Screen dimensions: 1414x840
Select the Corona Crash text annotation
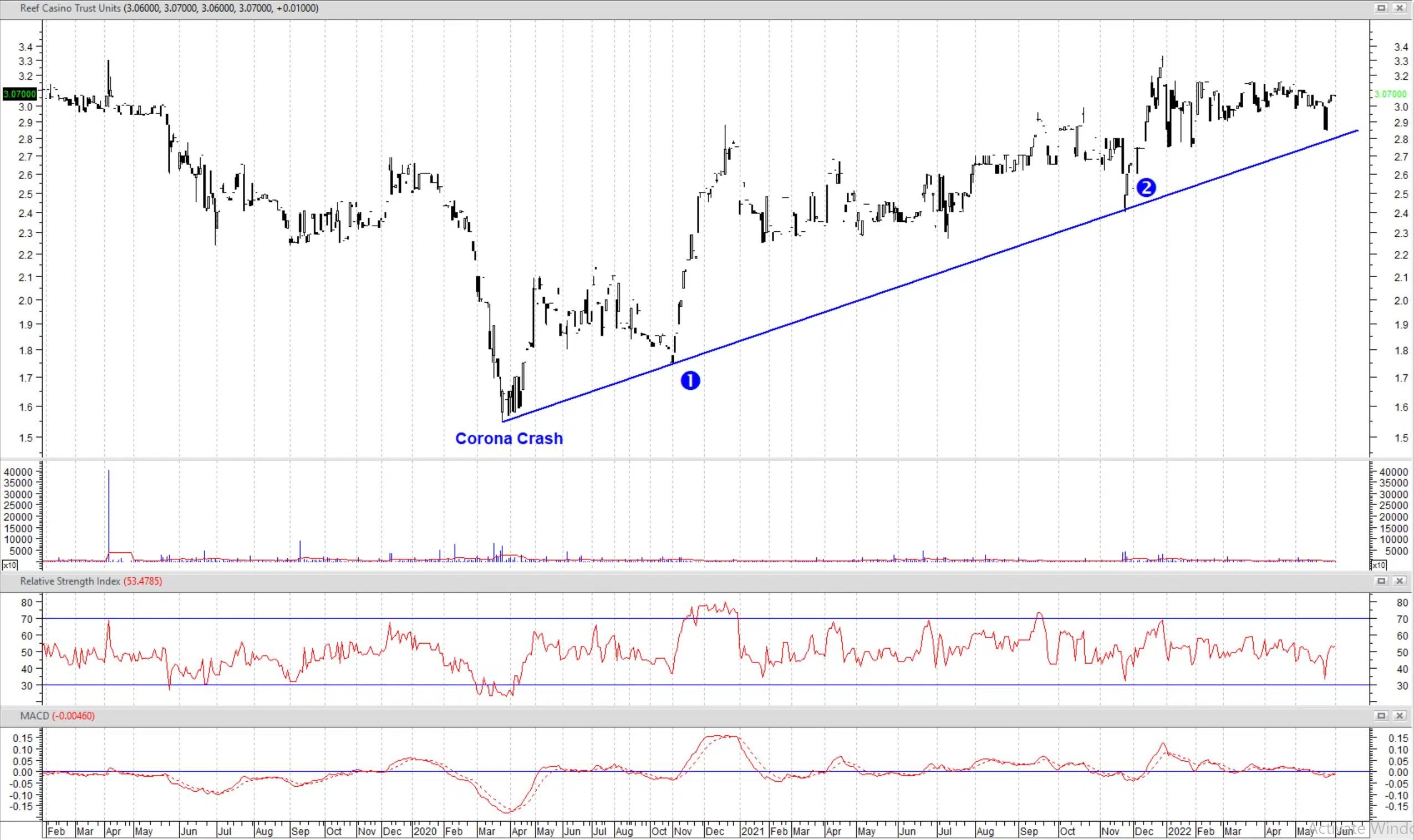(x=509, y=438)
